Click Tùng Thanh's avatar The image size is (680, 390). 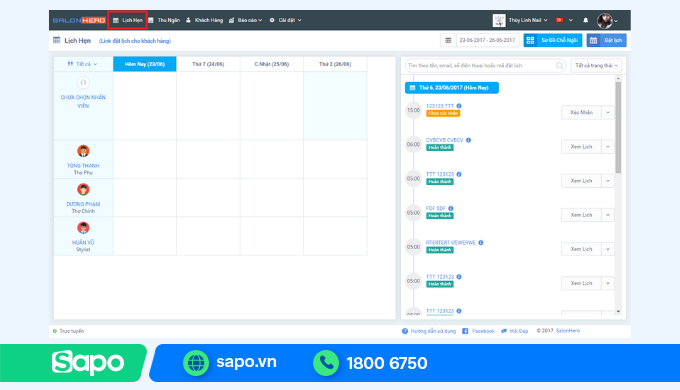(83, 151)
